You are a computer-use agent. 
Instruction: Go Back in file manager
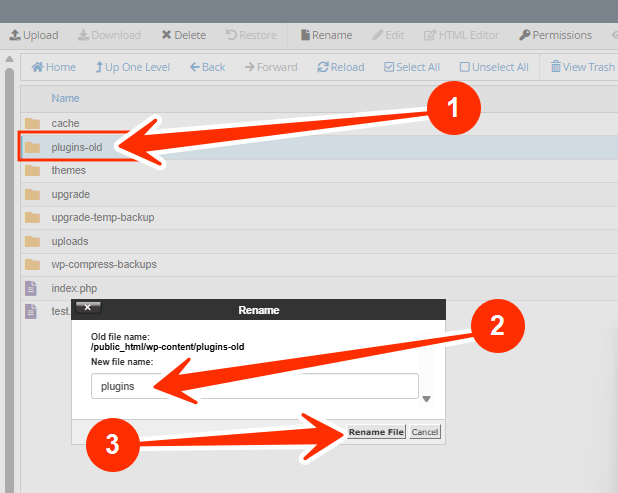(x=207, y=67)
